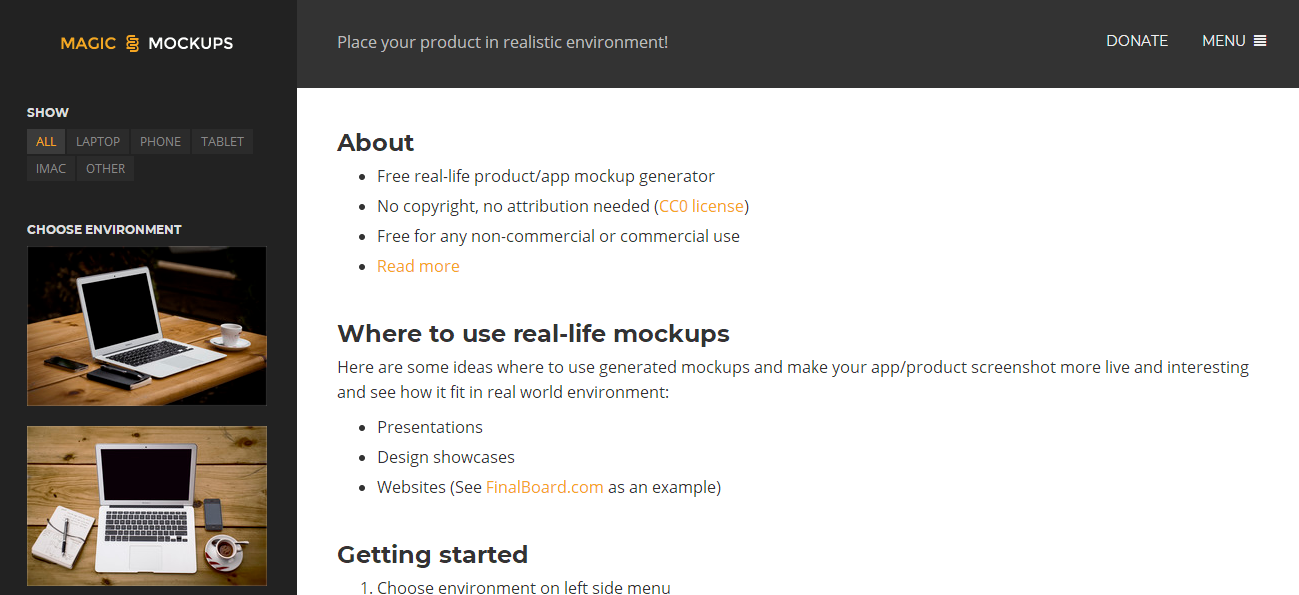
Task: Filter environments by LAPTOP
Action: pyautogui.click(x=98, y=142)
